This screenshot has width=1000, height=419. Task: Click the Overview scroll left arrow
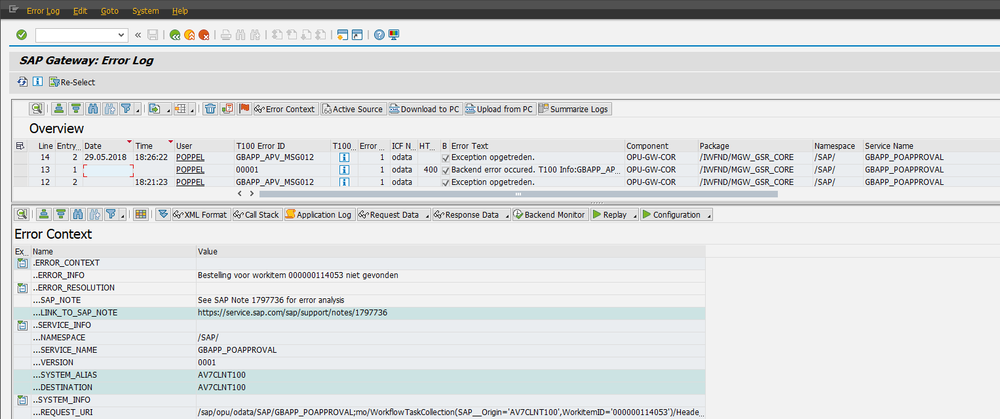[x=240, y=193]
